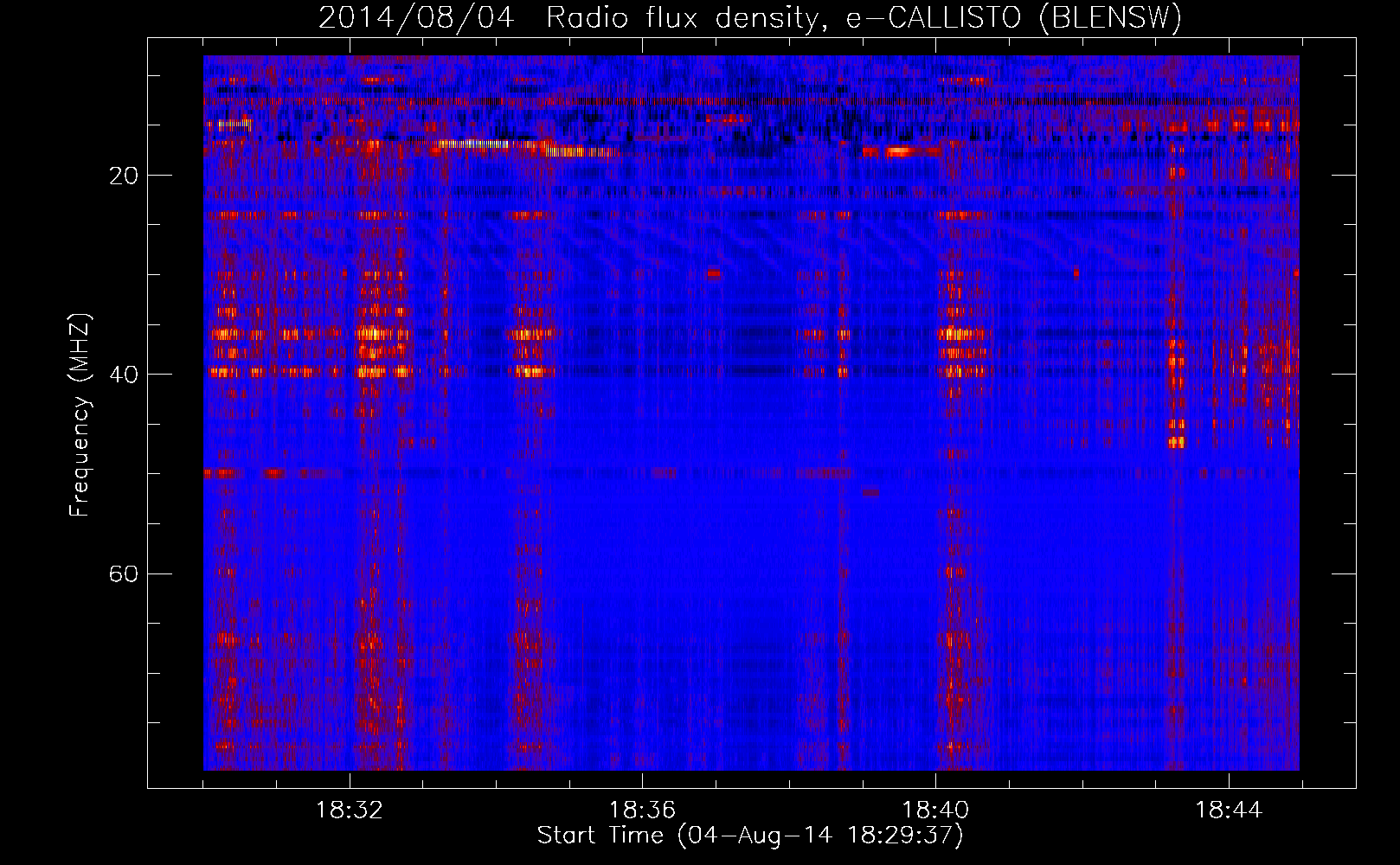Click the 'Start Time (04-Aug-14 18:29:37)' label
1400x865 pixels.
pyautogui.click(x=750, y=836)
